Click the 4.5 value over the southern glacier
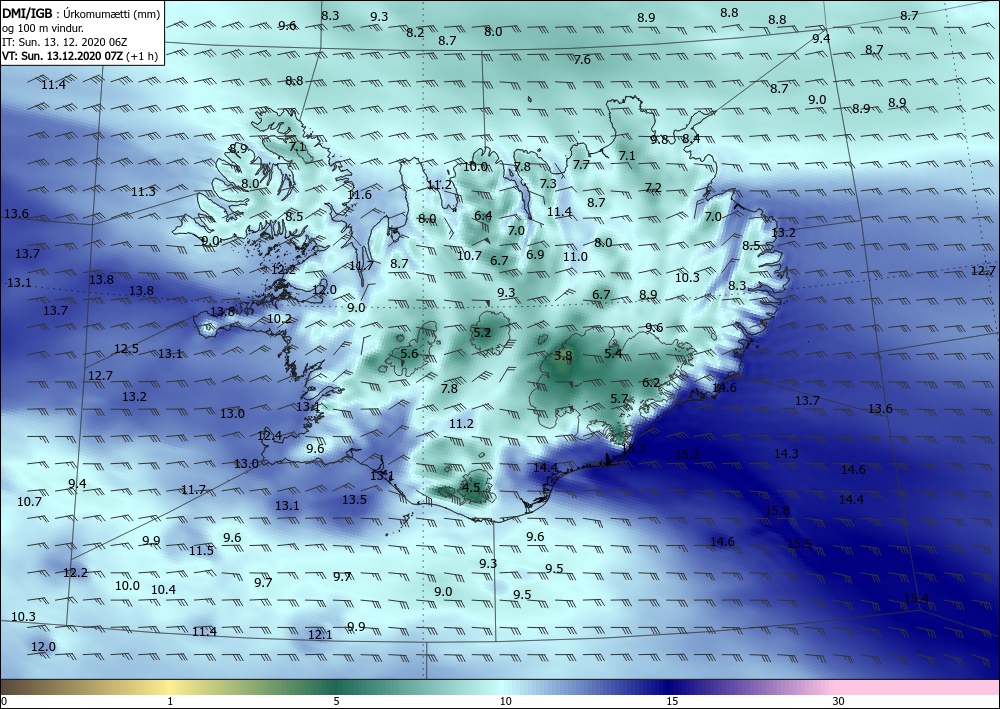Image resolution: width=1000 pixels, height=709 pixels. (x=471, y=487)
